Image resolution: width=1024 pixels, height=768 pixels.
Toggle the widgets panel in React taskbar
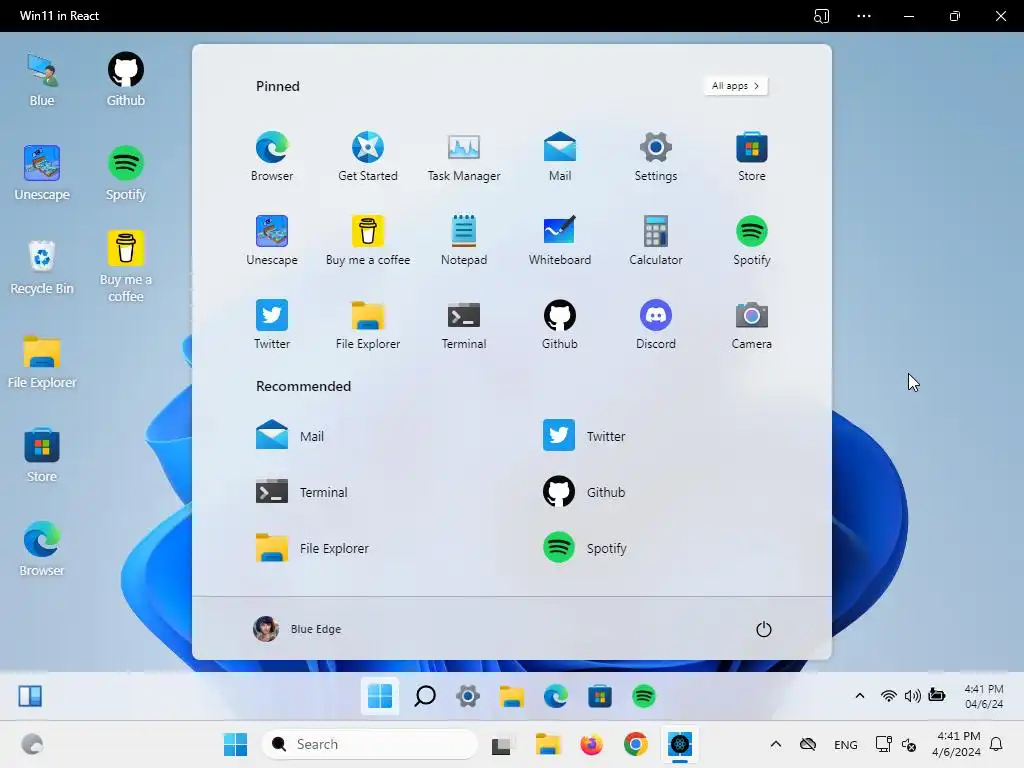pyautogui.click(x=30, y=696)
